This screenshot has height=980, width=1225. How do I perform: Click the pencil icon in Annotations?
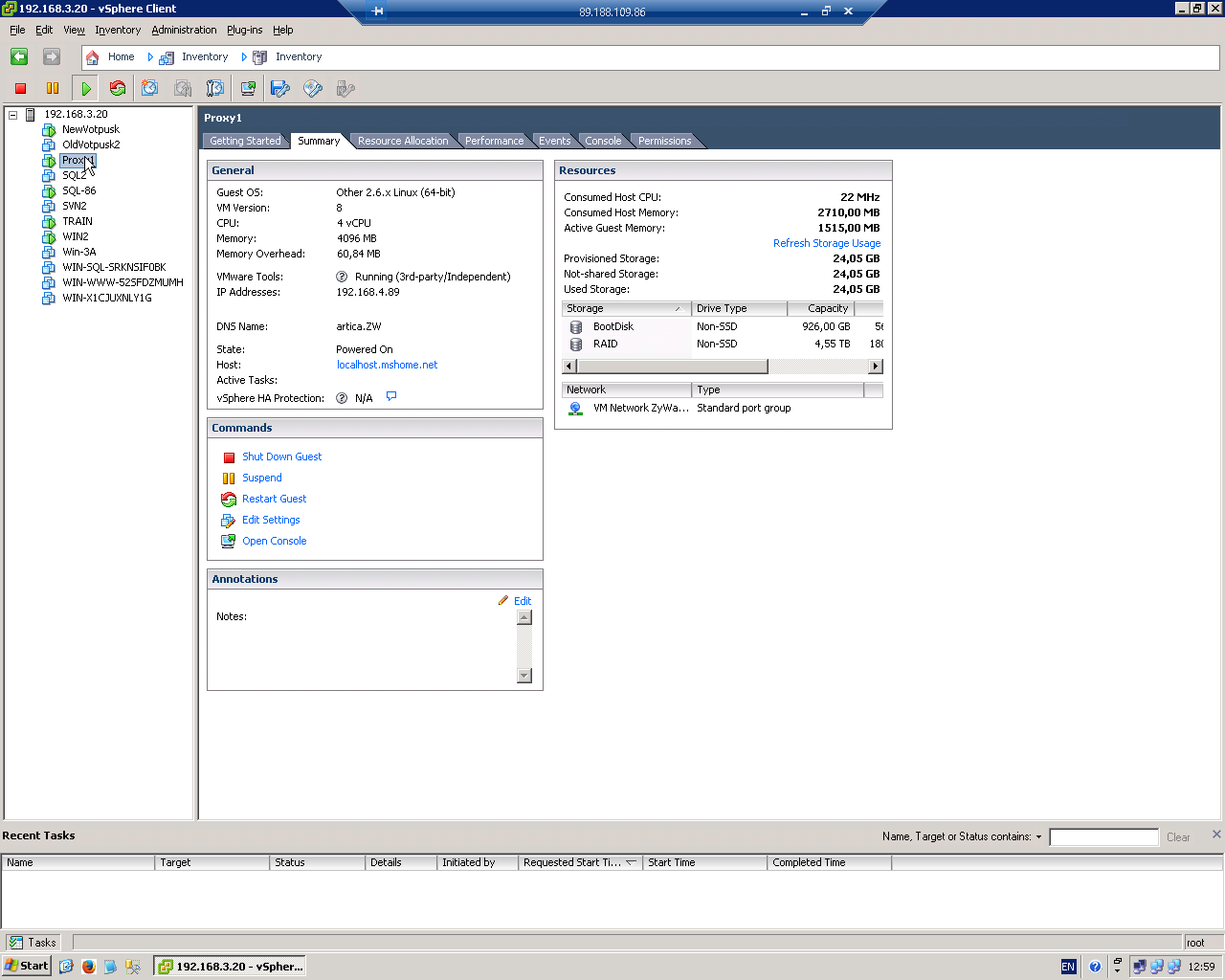[x=503, y=601]
